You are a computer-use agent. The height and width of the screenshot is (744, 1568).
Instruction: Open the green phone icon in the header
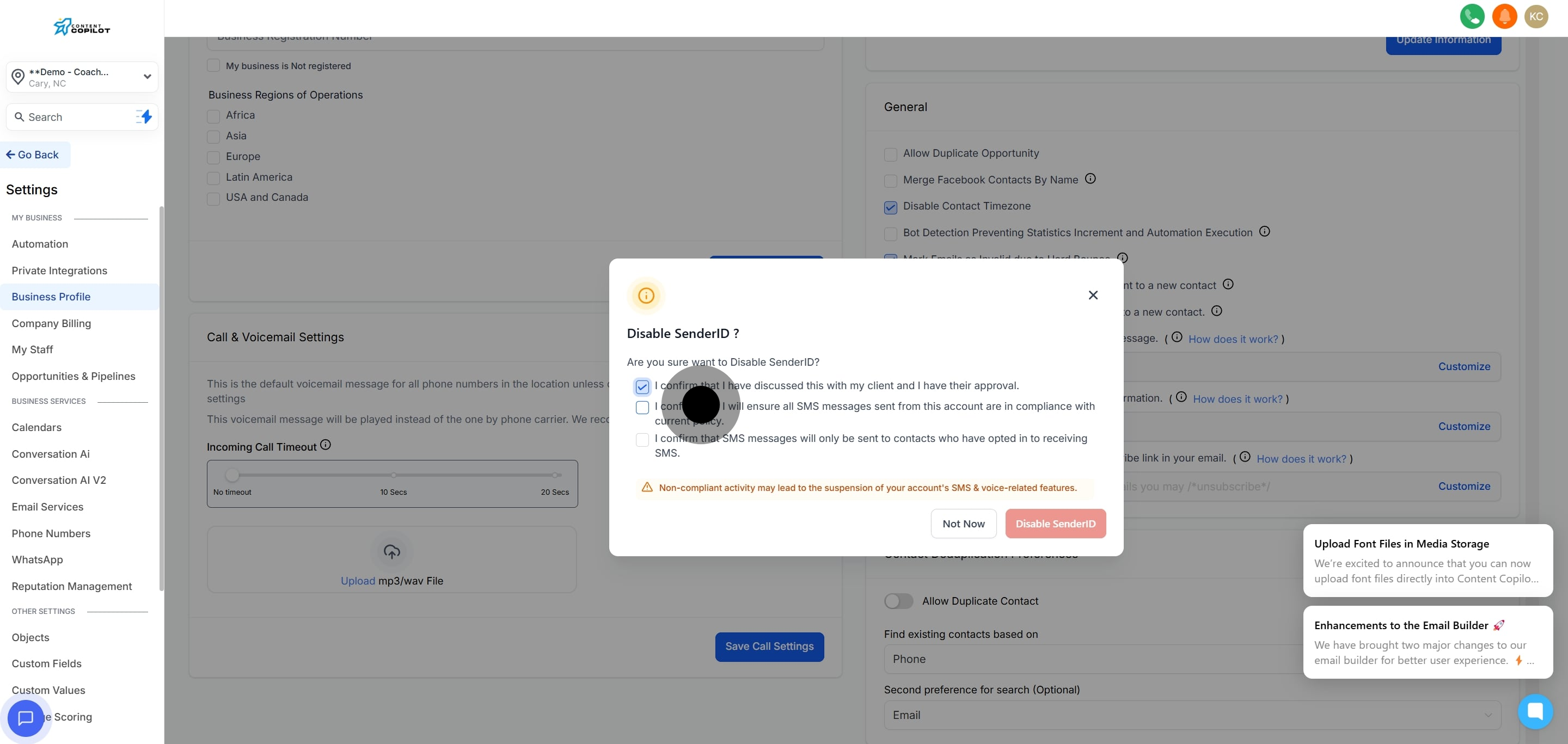1472,16
